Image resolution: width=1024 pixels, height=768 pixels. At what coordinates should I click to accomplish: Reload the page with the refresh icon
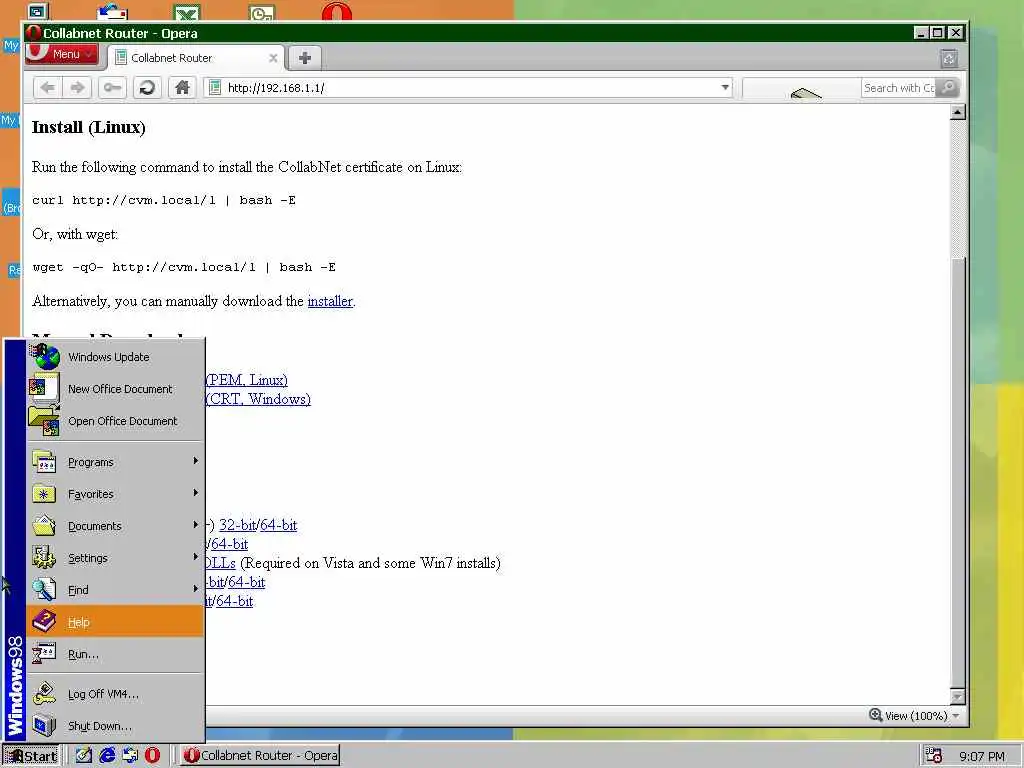148,88
